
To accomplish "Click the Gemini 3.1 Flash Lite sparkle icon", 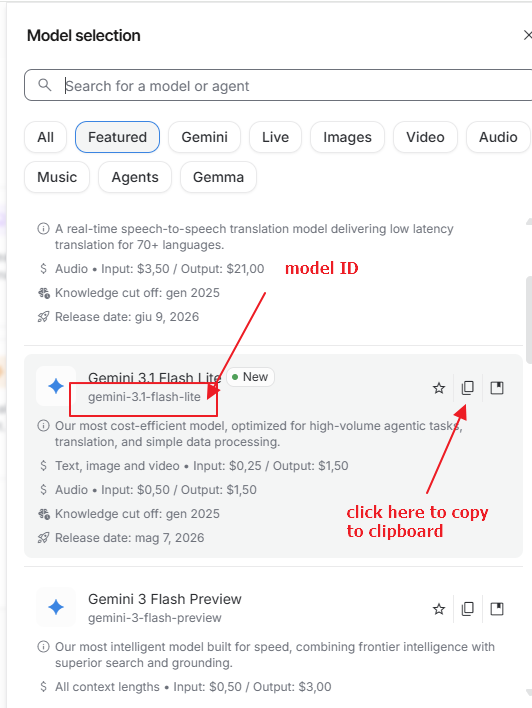I will [x=56, y=386].
